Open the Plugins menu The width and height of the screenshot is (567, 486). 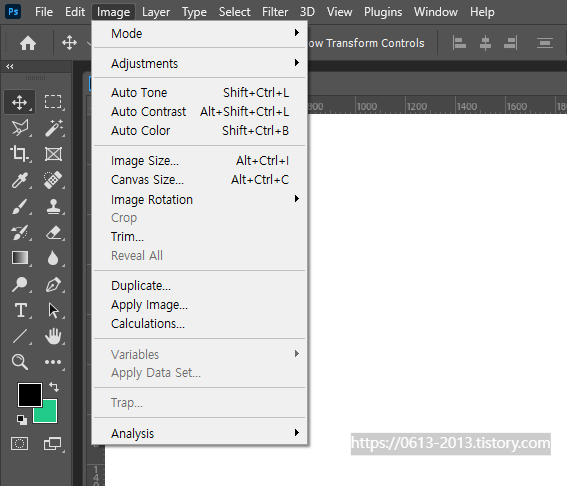383,12
